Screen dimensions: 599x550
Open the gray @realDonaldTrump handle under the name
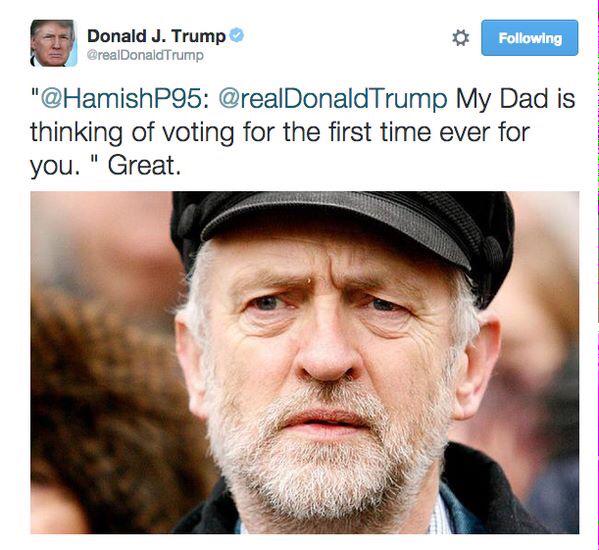(145, 55)
